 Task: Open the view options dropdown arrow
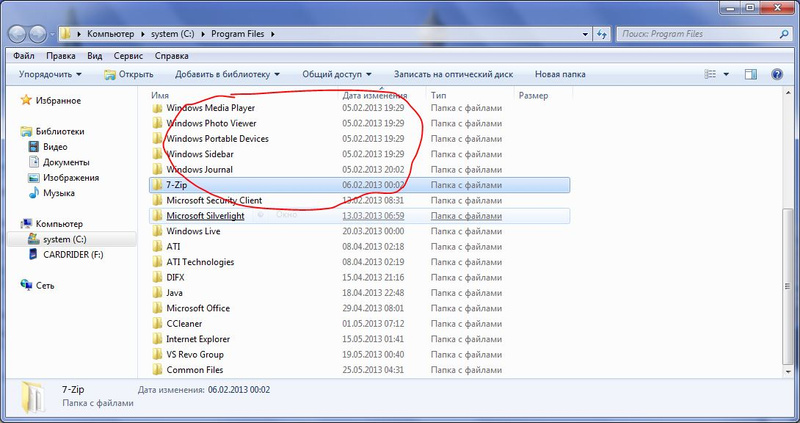point(730,74)
